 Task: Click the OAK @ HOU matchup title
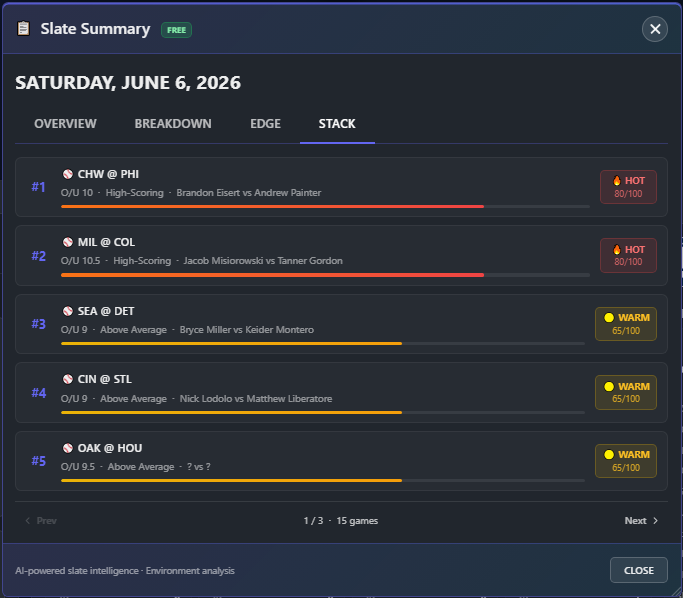tap(110, 448)
